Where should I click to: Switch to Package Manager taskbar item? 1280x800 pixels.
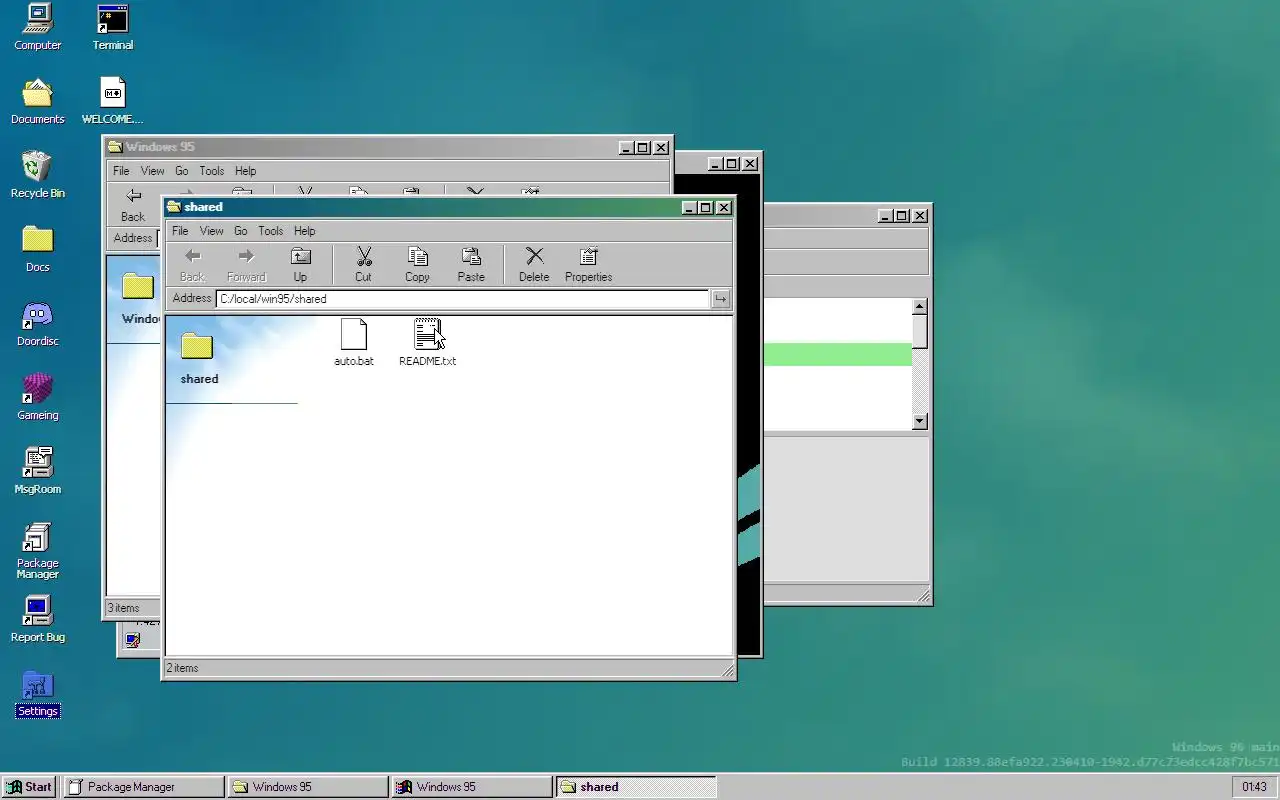pos(143,787)
